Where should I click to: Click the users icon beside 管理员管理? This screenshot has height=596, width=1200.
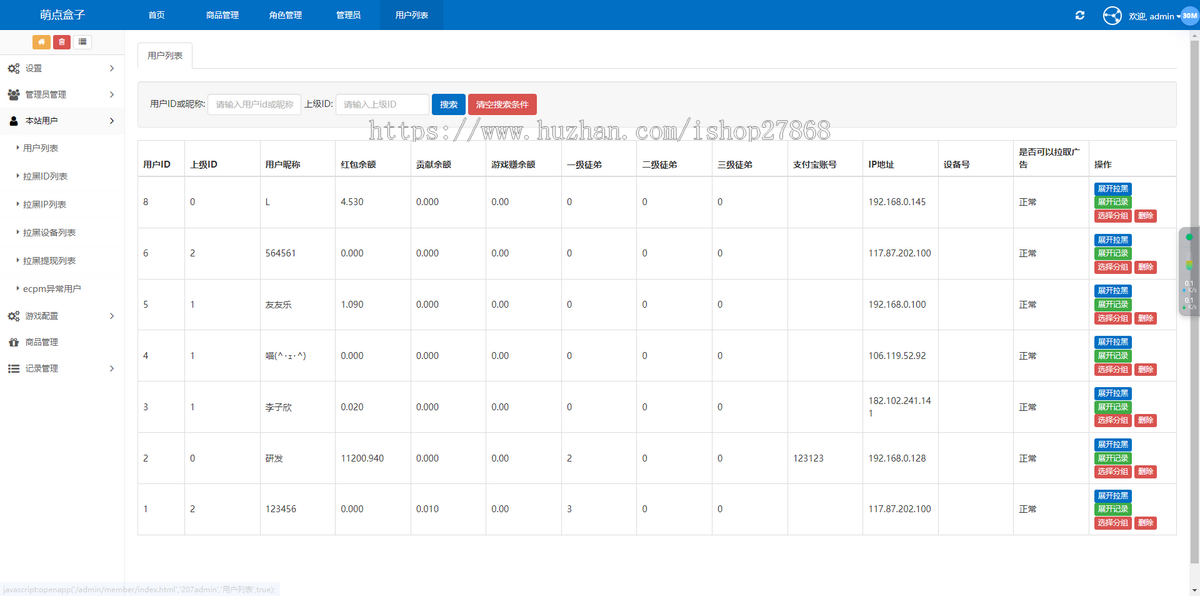coord(14,95)
